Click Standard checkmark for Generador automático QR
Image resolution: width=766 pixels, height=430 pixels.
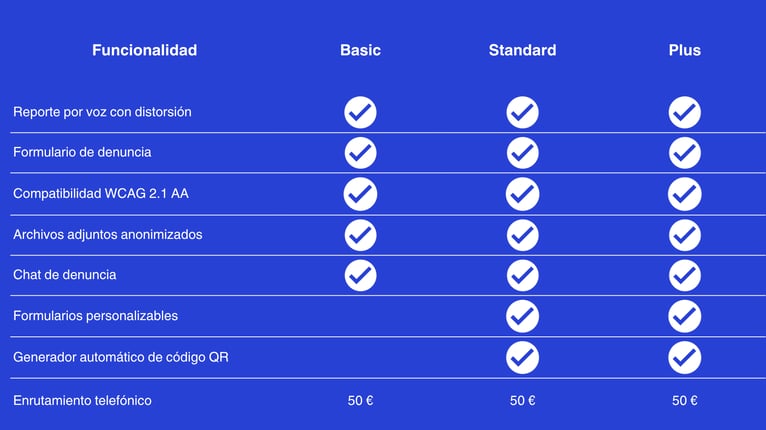(x=522, y=357)
